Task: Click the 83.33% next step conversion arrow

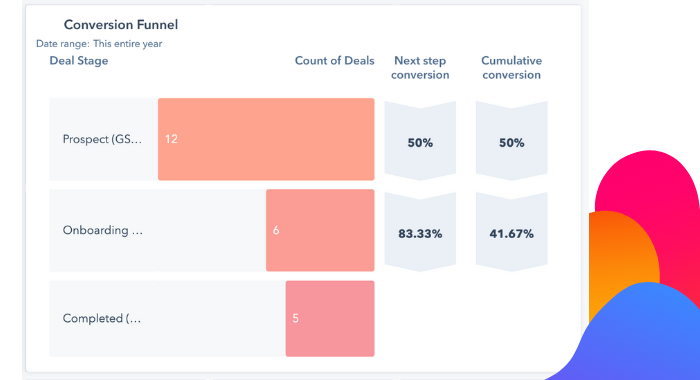Action: [420, 232]
